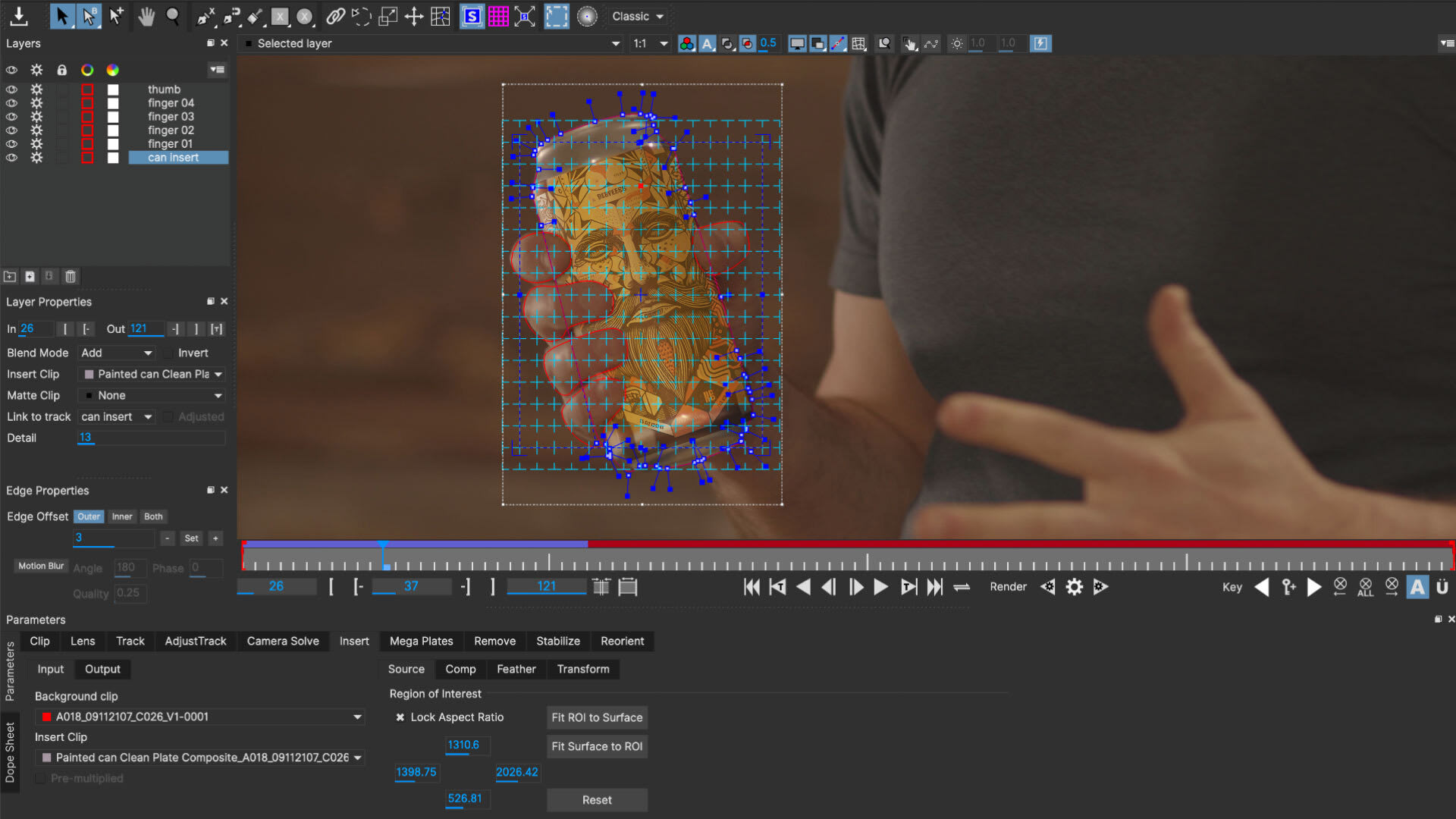The image size is (1456, 819).
Task: Click Fit ROI to Surface button
Action: (x=597, y=717)
